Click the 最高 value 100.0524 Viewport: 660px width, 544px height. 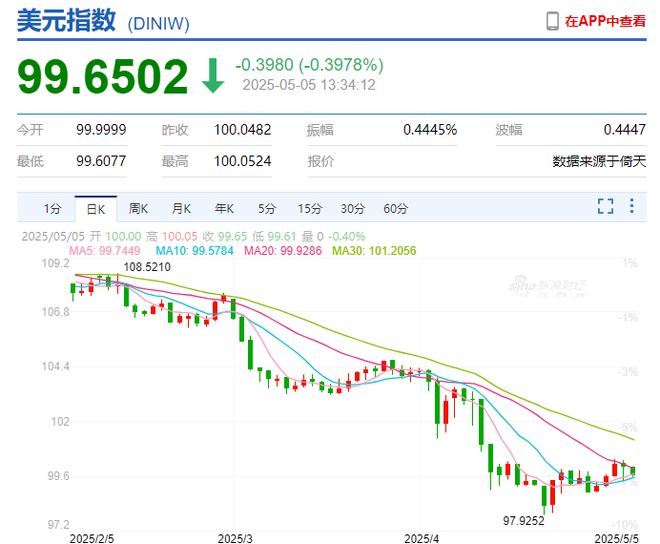[242, 161]
